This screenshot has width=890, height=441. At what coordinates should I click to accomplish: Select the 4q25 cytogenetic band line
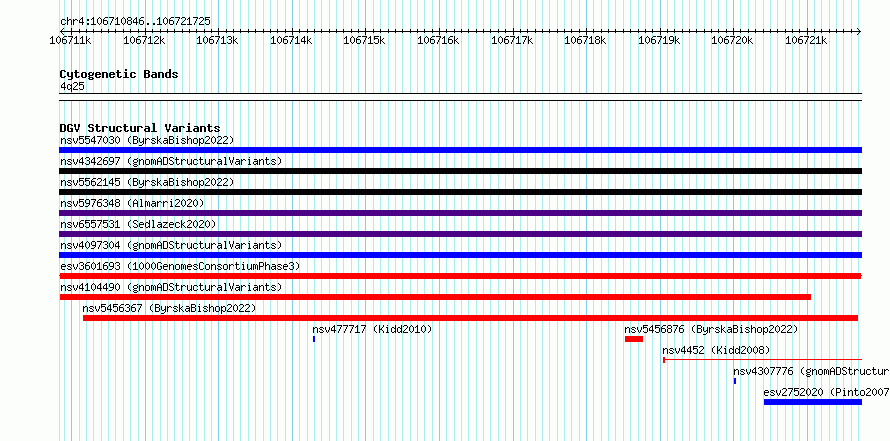tap(460, 97)
